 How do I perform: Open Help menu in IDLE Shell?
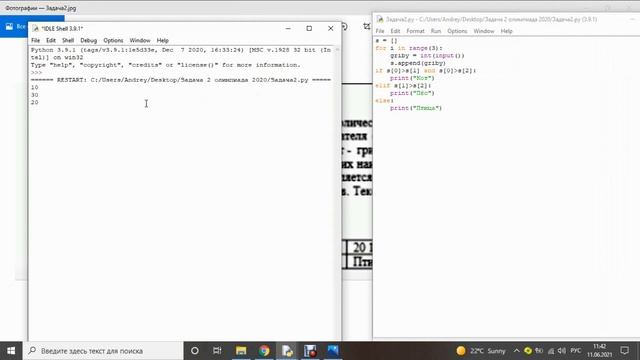[x=162, y=40]
